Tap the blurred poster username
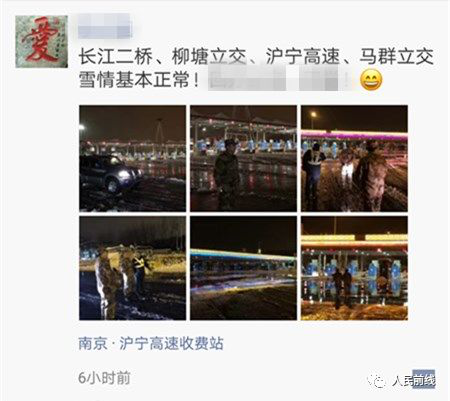The width and height of the screenshot is (450, 401). pyautogui.click(x=105, y=26)
